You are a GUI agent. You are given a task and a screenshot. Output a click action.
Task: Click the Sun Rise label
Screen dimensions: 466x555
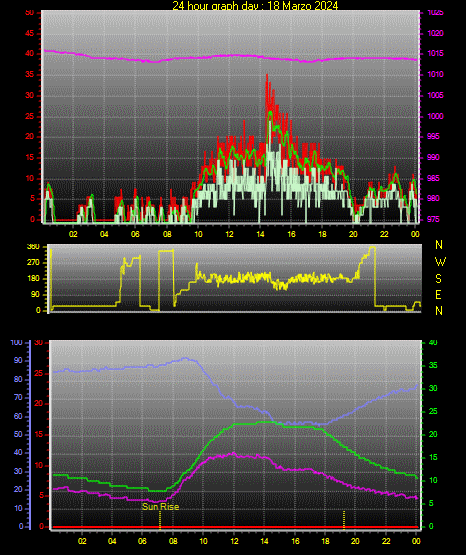[160, 507]
